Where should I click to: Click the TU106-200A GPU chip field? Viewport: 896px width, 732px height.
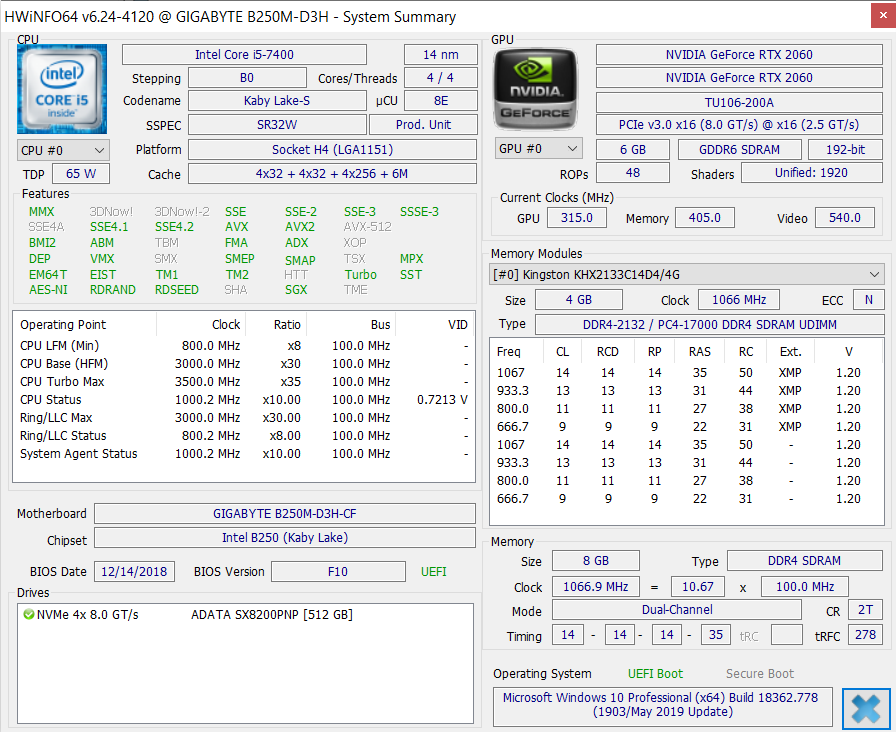click(739, 103)
